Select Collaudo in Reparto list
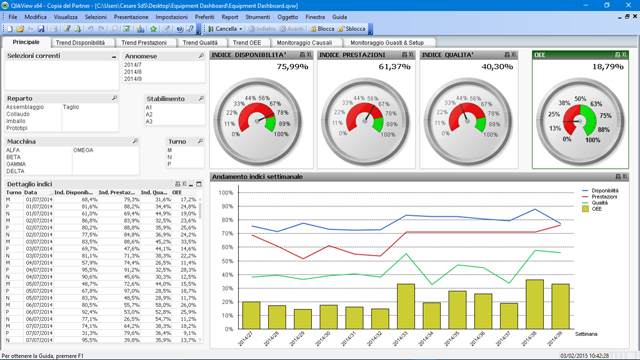The height and width of the screenshot is (360, 640). coord(18,114)
